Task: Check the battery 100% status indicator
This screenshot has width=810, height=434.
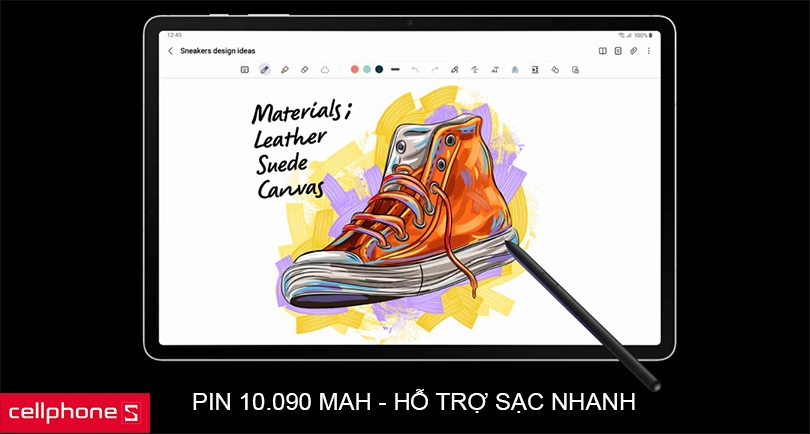Action: click(643, 35)
